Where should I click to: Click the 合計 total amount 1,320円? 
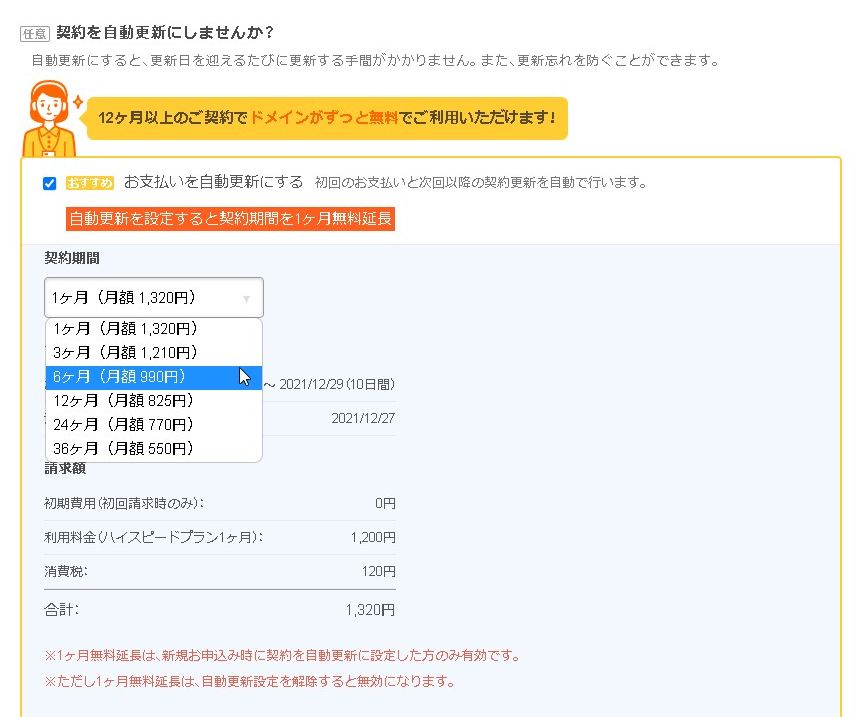pos(370,609)
